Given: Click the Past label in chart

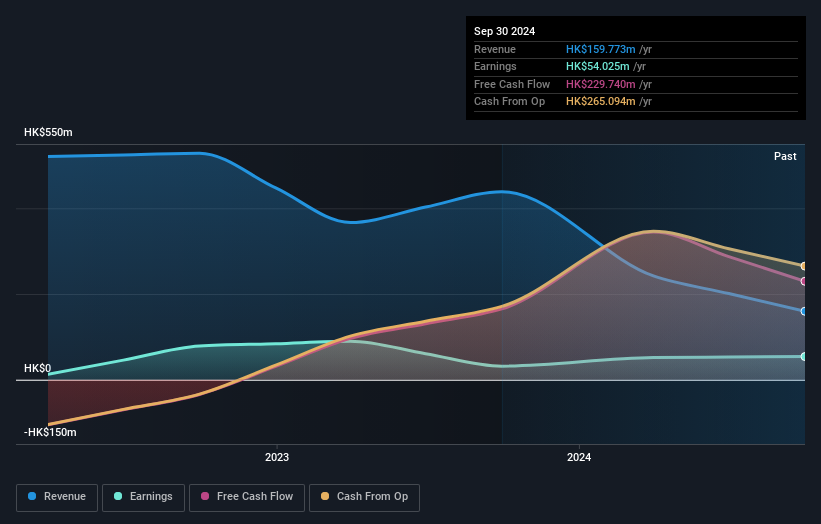Looking at the screenshot, I should (785, 156).
